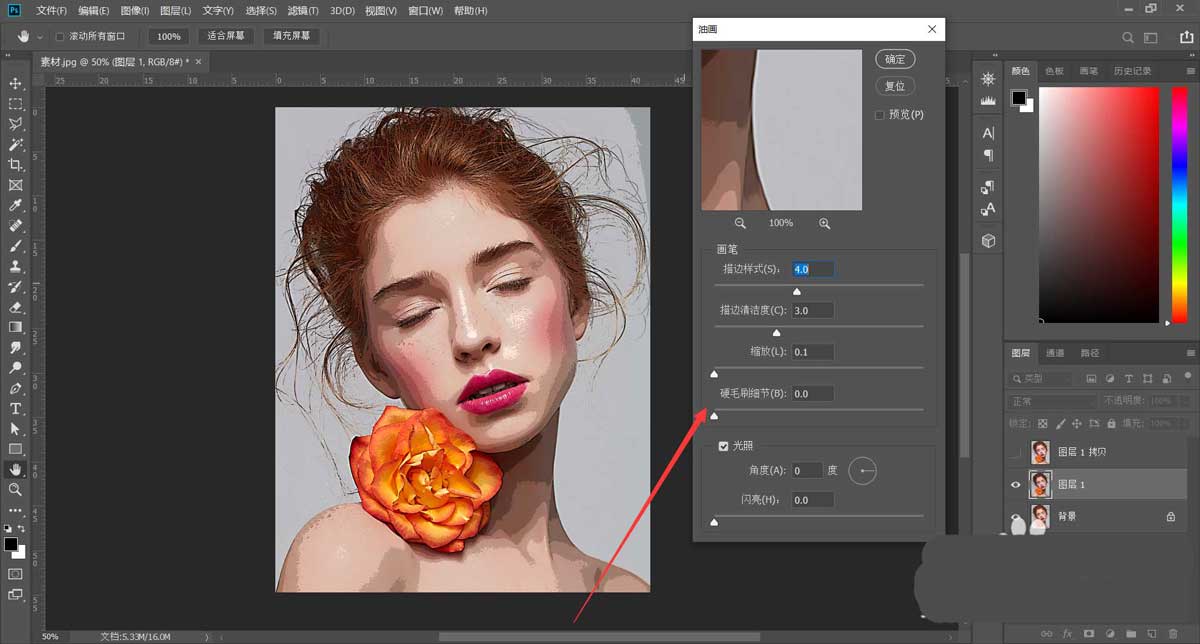
Task: Click the 复位 reset button
Action: 894,86
